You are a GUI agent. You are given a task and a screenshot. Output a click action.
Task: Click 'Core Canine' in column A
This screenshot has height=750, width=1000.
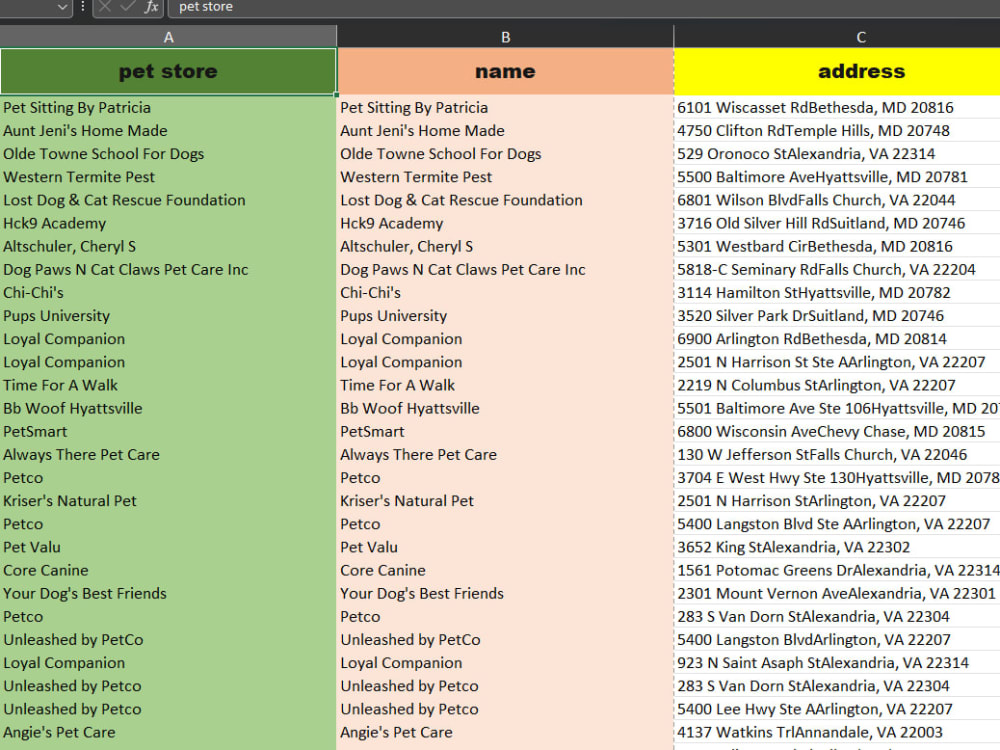[45, 570]
